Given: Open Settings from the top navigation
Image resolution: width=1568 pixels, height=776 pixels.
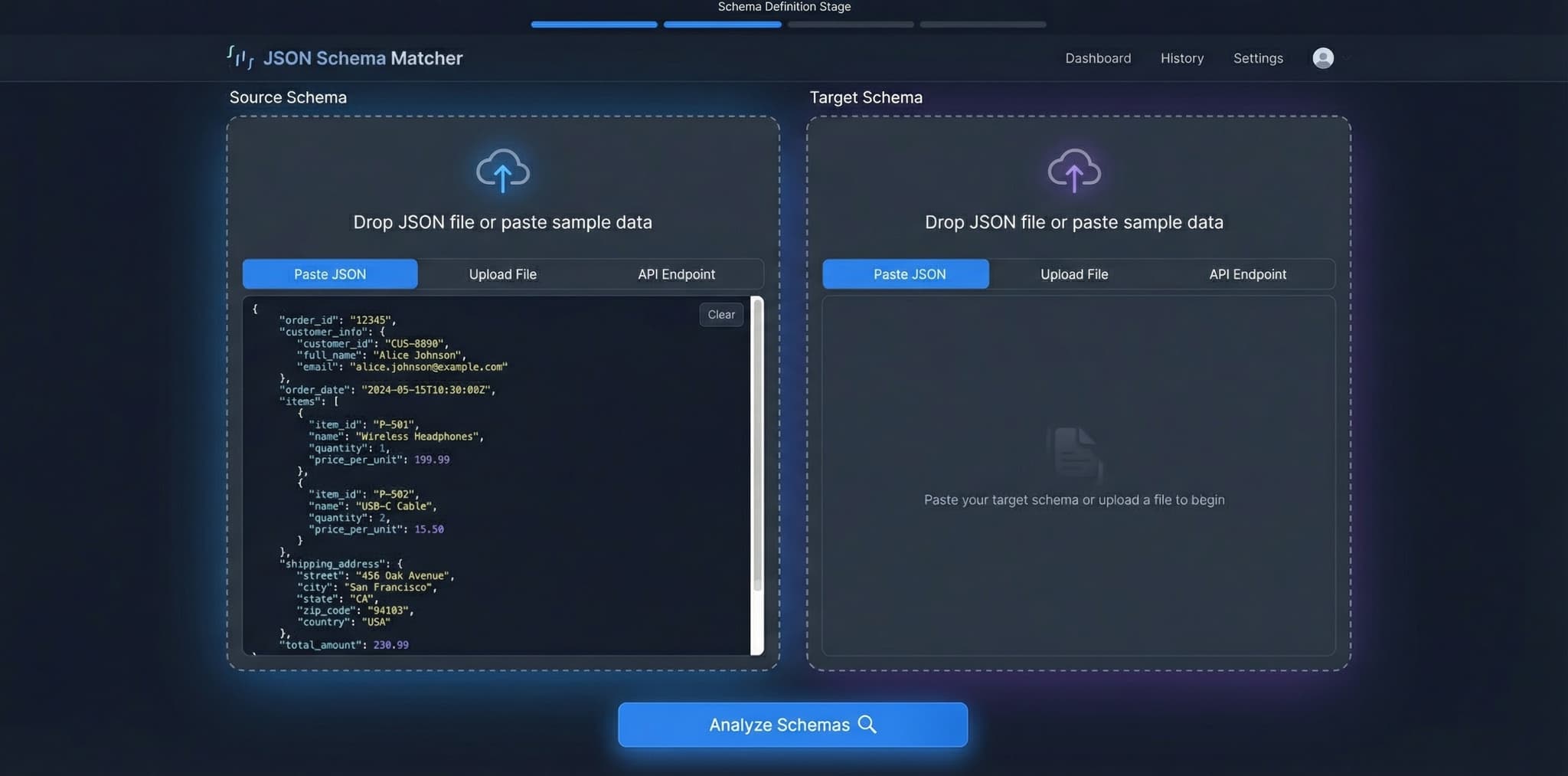Looking at the screenshot, I should tap(1257, 58).
